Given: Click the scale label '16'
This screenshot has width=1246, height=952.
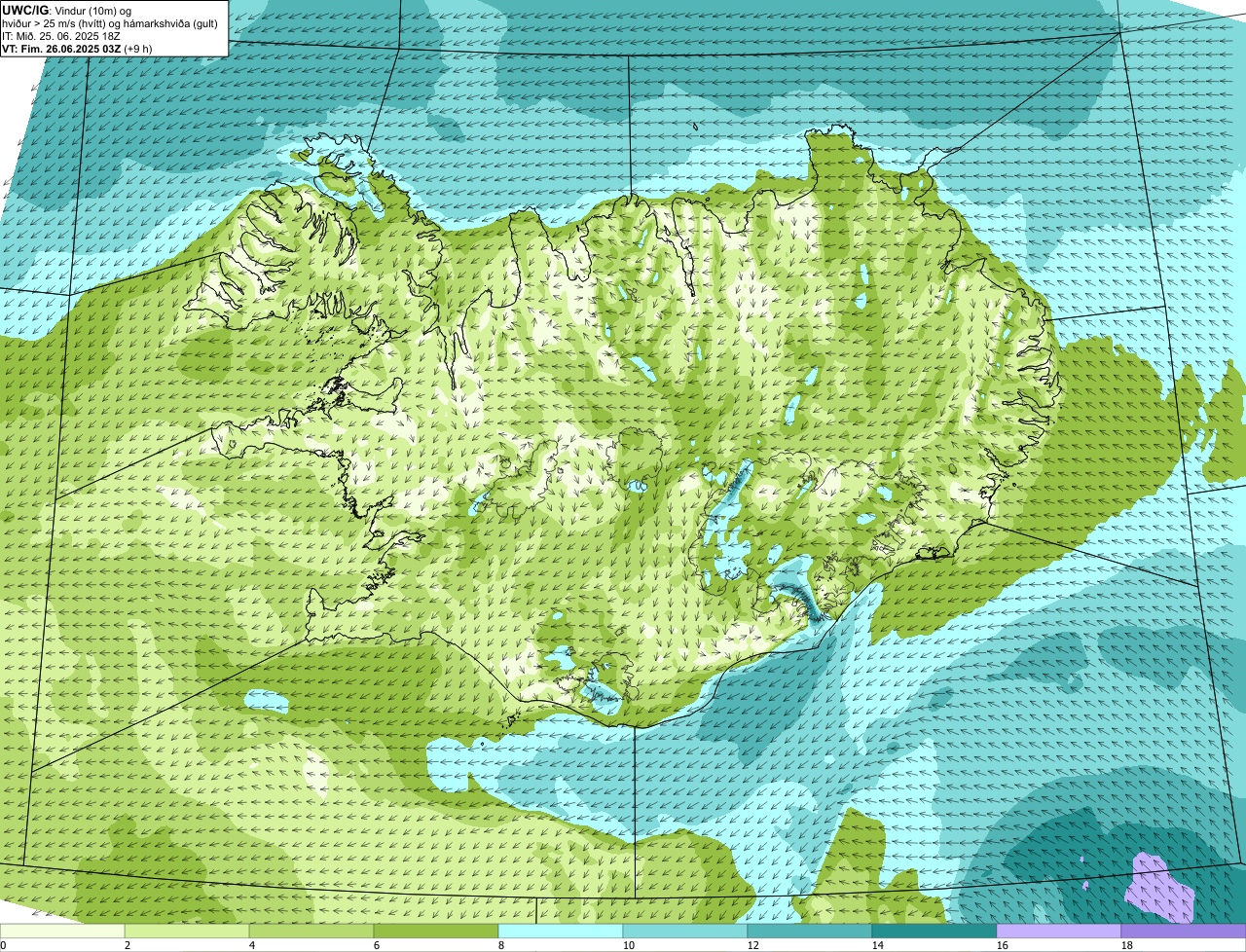Looking at the screenshot, I should tap(1003, 945).
